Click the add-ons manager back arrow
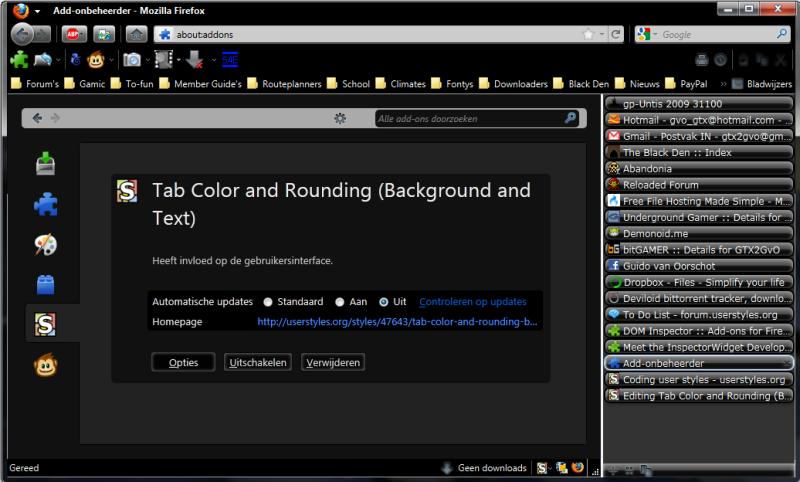 click(x=37, y=118)
